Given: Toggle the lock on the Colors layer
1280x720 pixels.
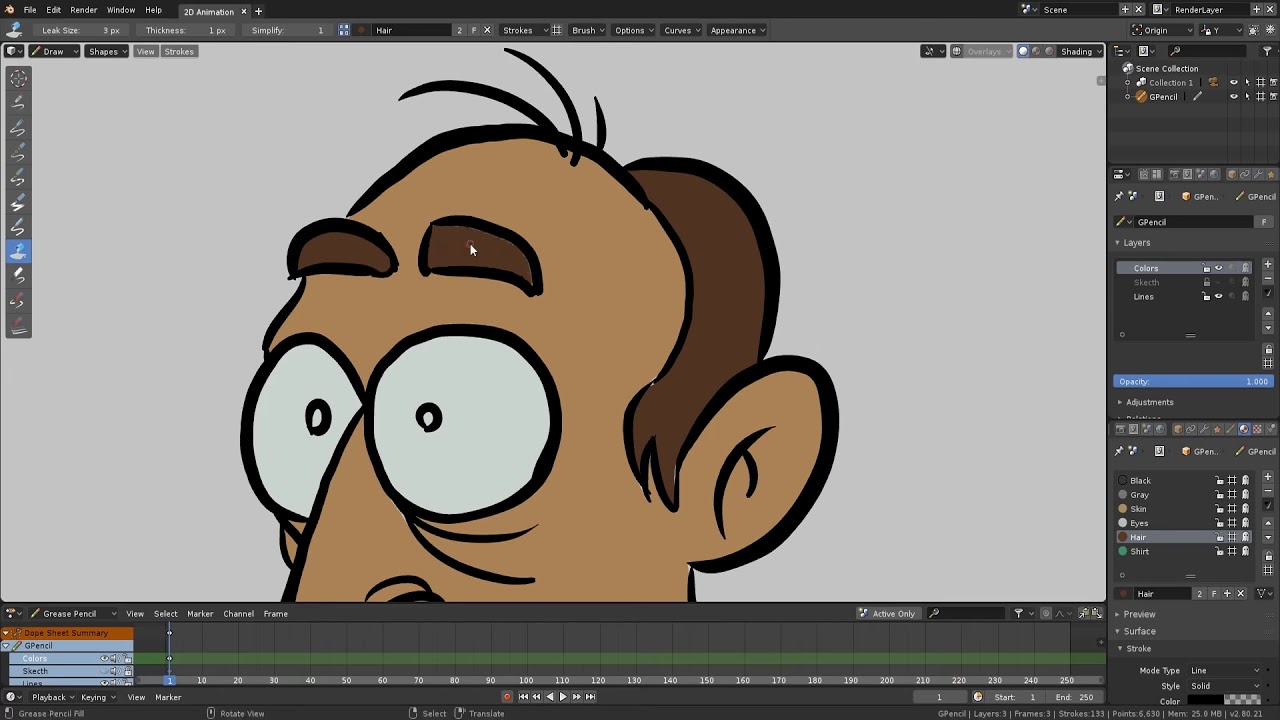Looking at the screenshot, I should tap(1206, 268).
